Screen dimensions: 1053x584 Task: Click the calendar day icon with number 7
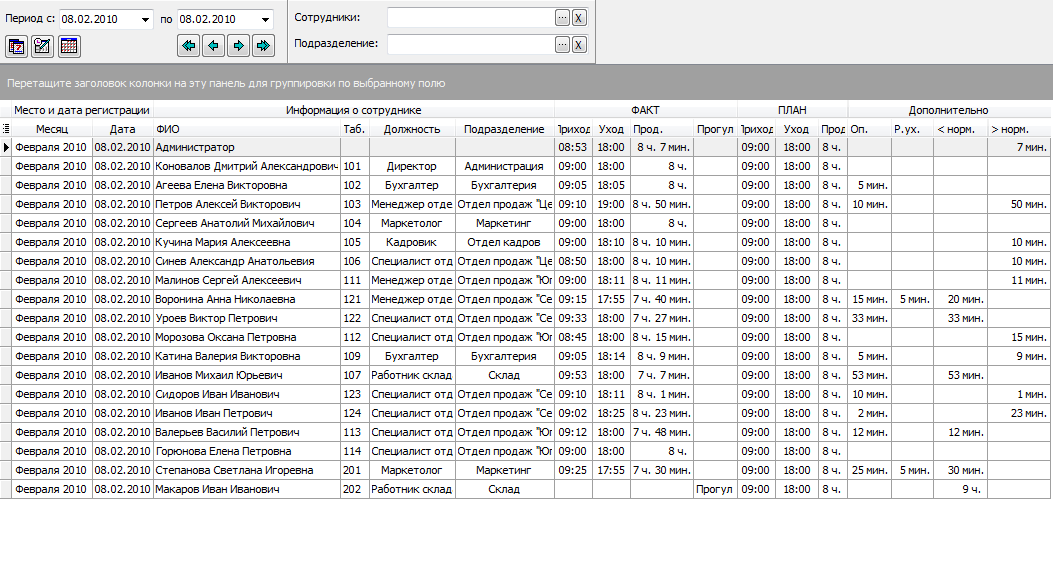pos(17,46)
